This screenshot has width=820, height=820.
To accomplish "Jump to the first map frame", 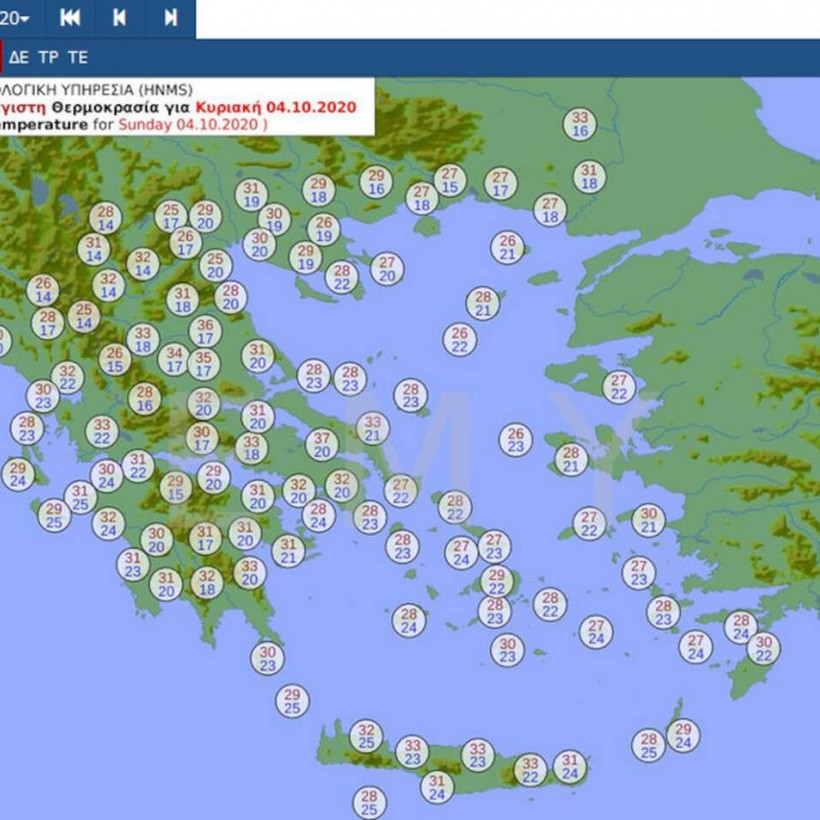I will click(x=70, y=18).
